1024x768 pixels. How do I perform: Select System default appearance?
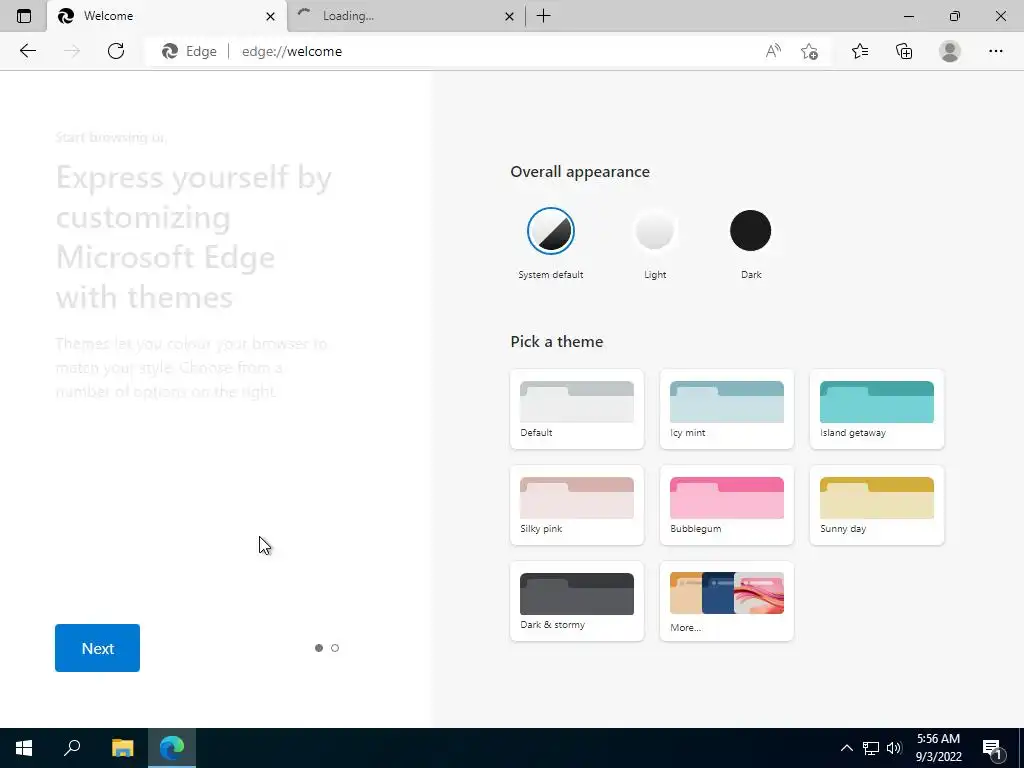(551, 231)
